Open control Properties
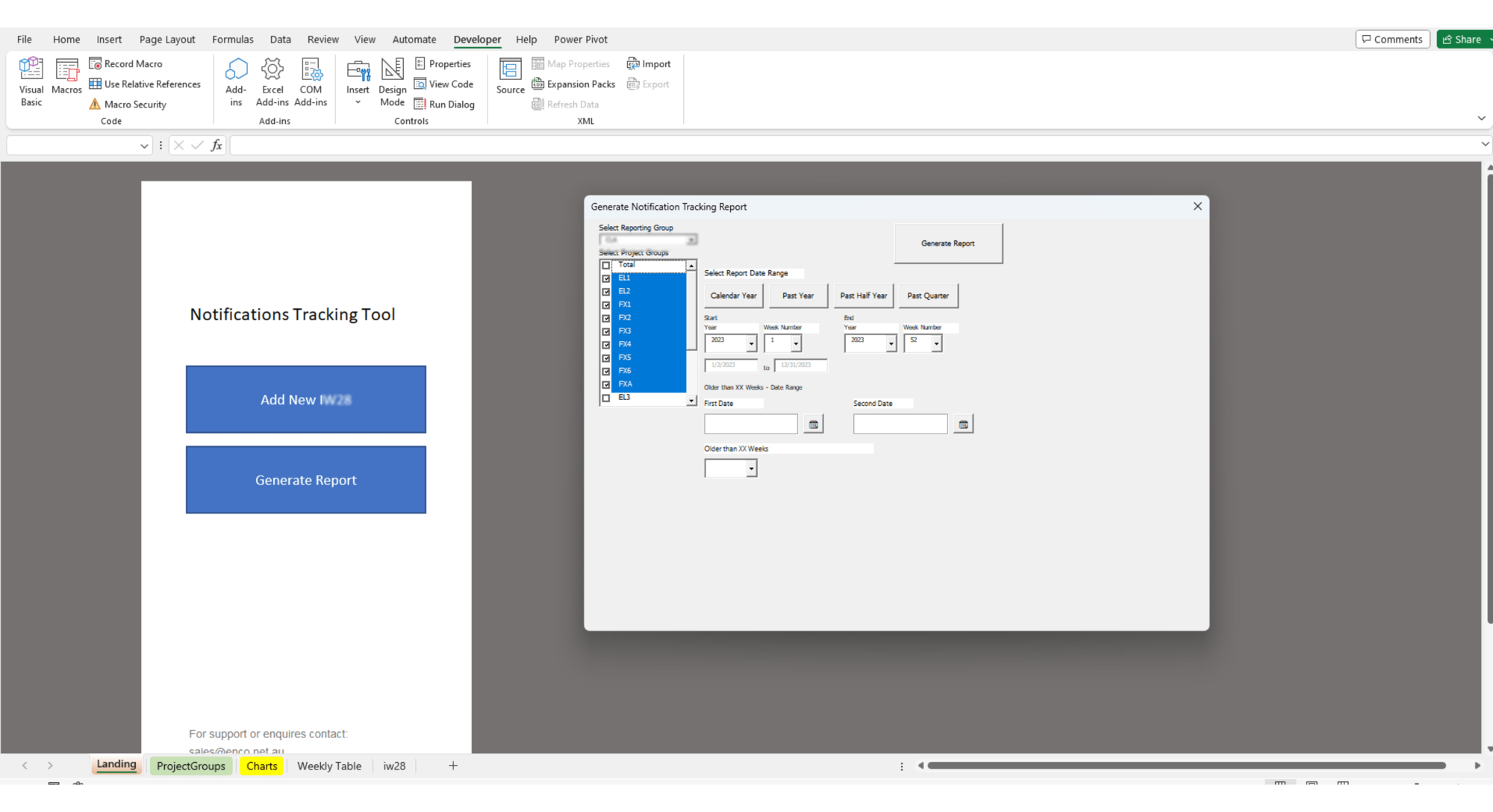The image size is (1493, 812). coord(443,63)
